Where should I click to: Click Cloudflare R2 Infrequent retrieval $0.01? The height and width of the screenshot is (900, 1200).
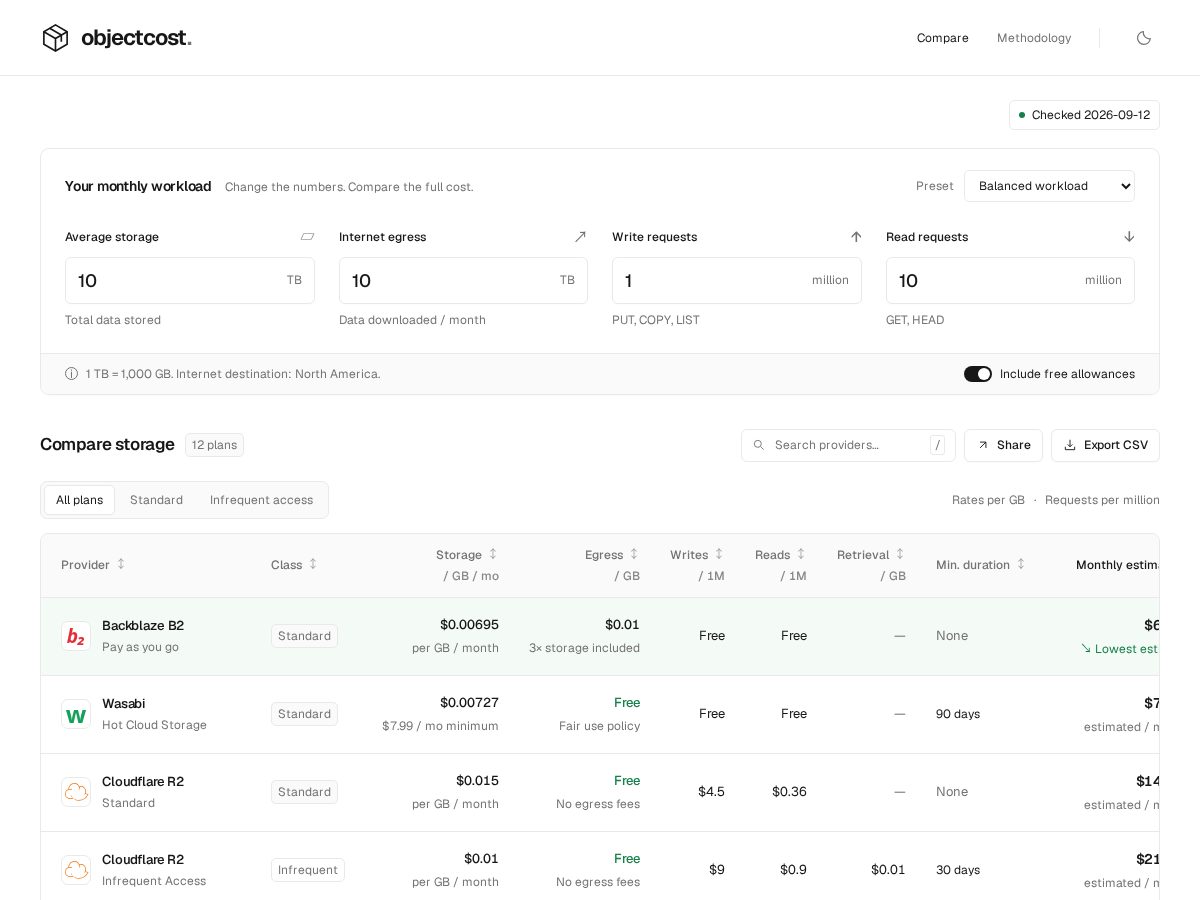888,870
